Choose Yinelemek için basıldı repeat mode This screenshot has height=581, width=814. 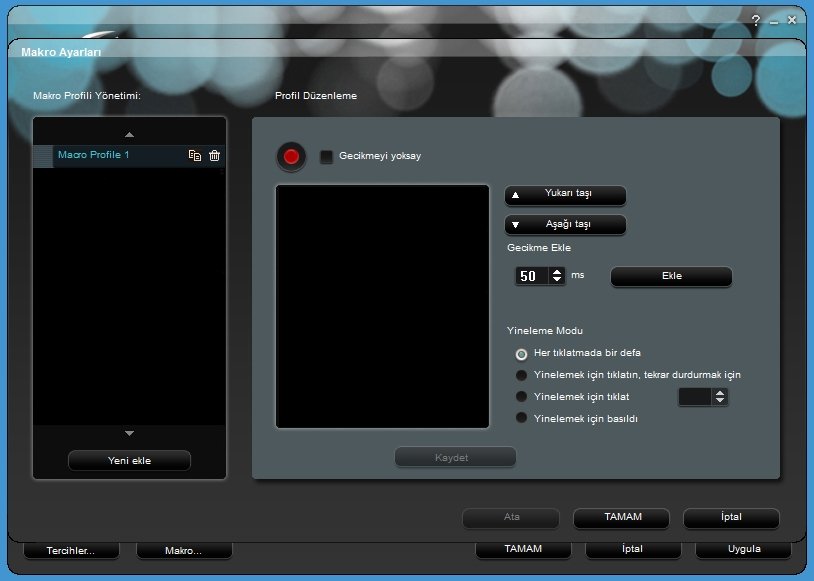pos(521,418)
